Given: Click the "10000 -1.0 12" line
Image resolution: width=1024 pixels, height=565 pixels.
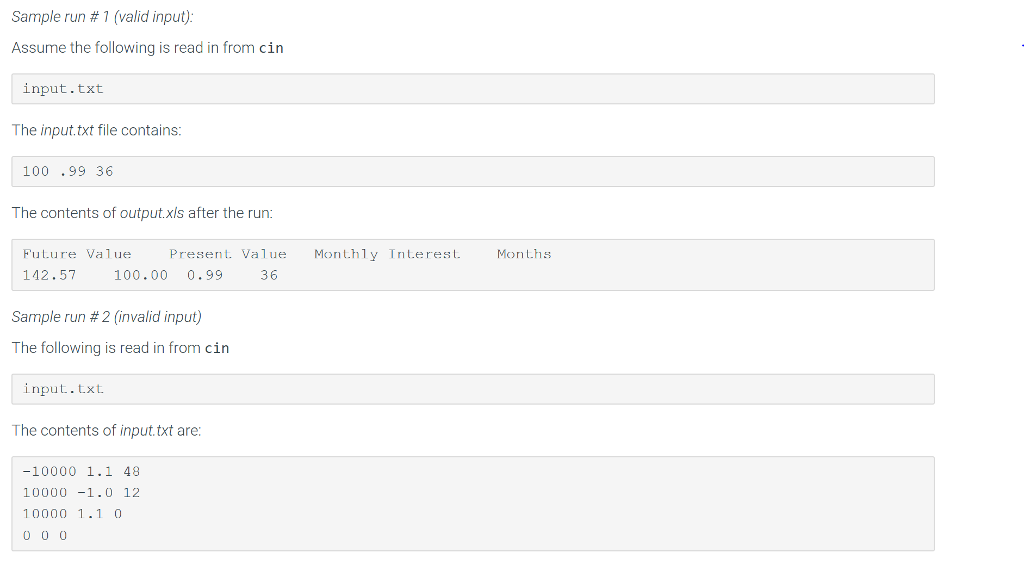Looking at the screenshot, I should 81,492.
